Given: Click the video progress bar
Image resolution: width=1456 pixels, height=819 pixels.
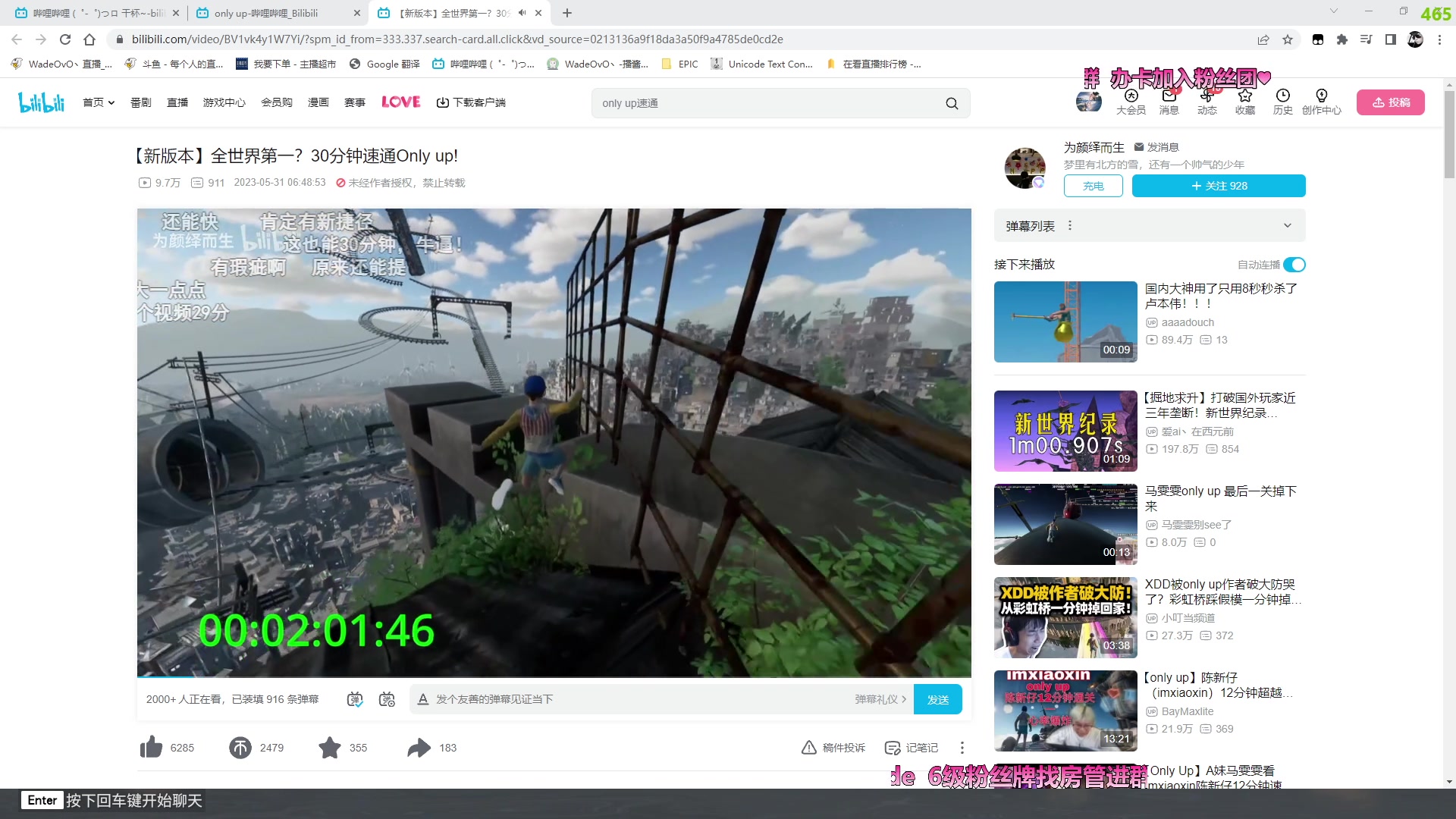Looking at the screenshot, I should click(554, 676).
